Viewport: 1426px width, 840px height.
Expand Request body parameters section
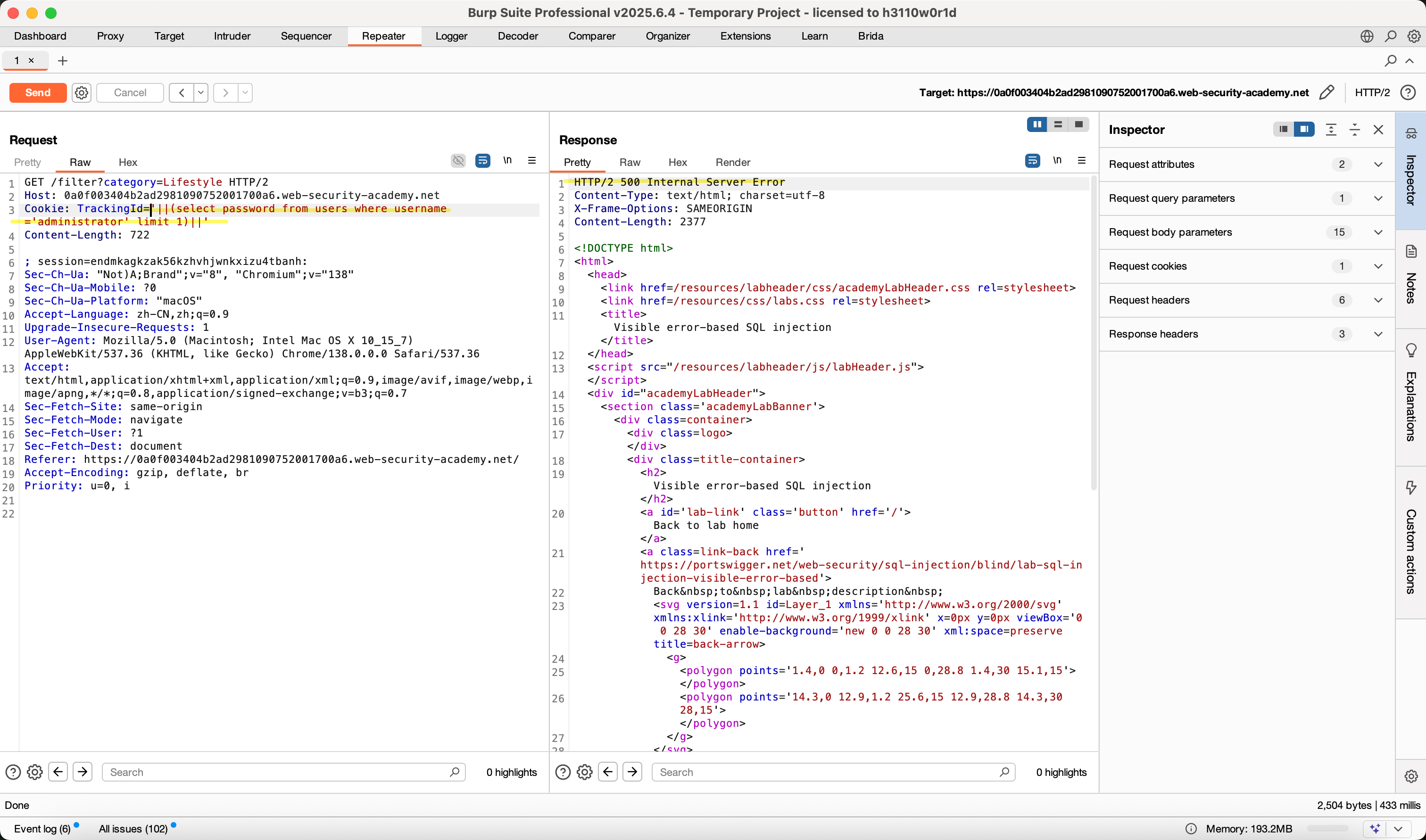(x=1246, y=232)
